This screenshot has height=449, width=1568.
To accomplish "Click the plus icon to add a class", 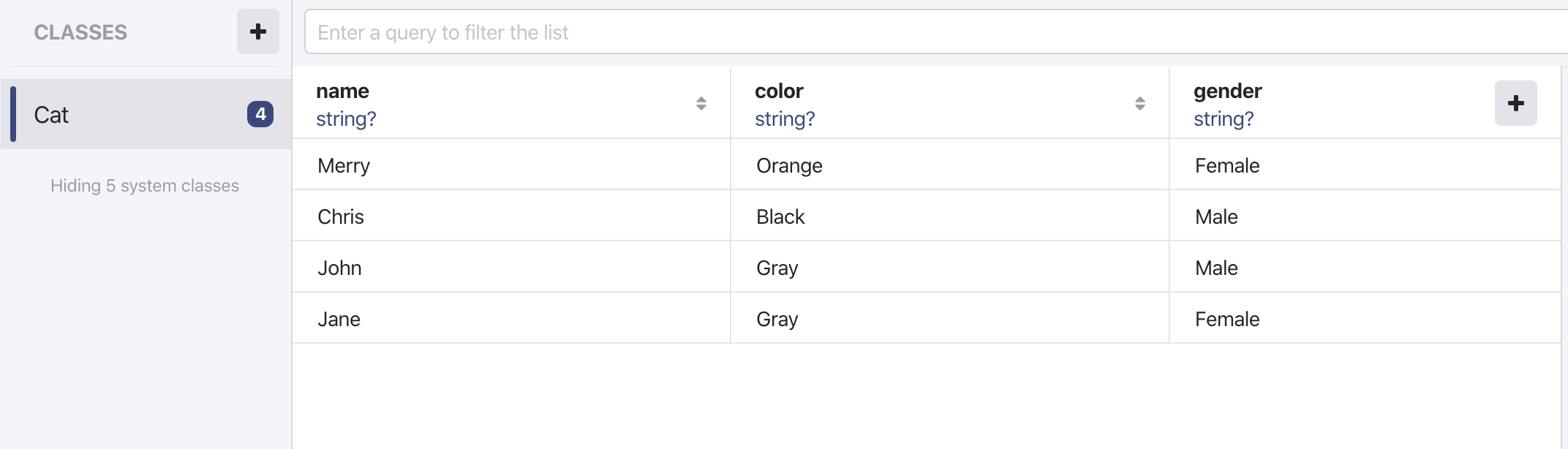I will [257, 31].
